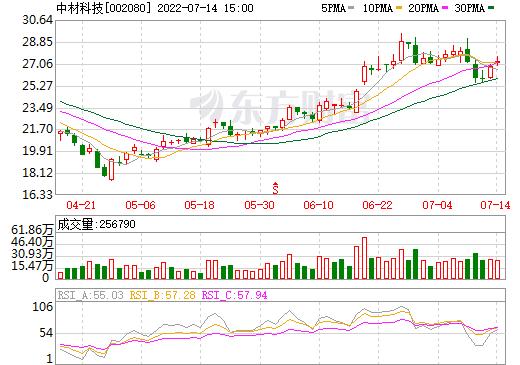520x365 pixels.
Task: Click the 5PMA gray legend swatch
Action: [x=351, y=8]
